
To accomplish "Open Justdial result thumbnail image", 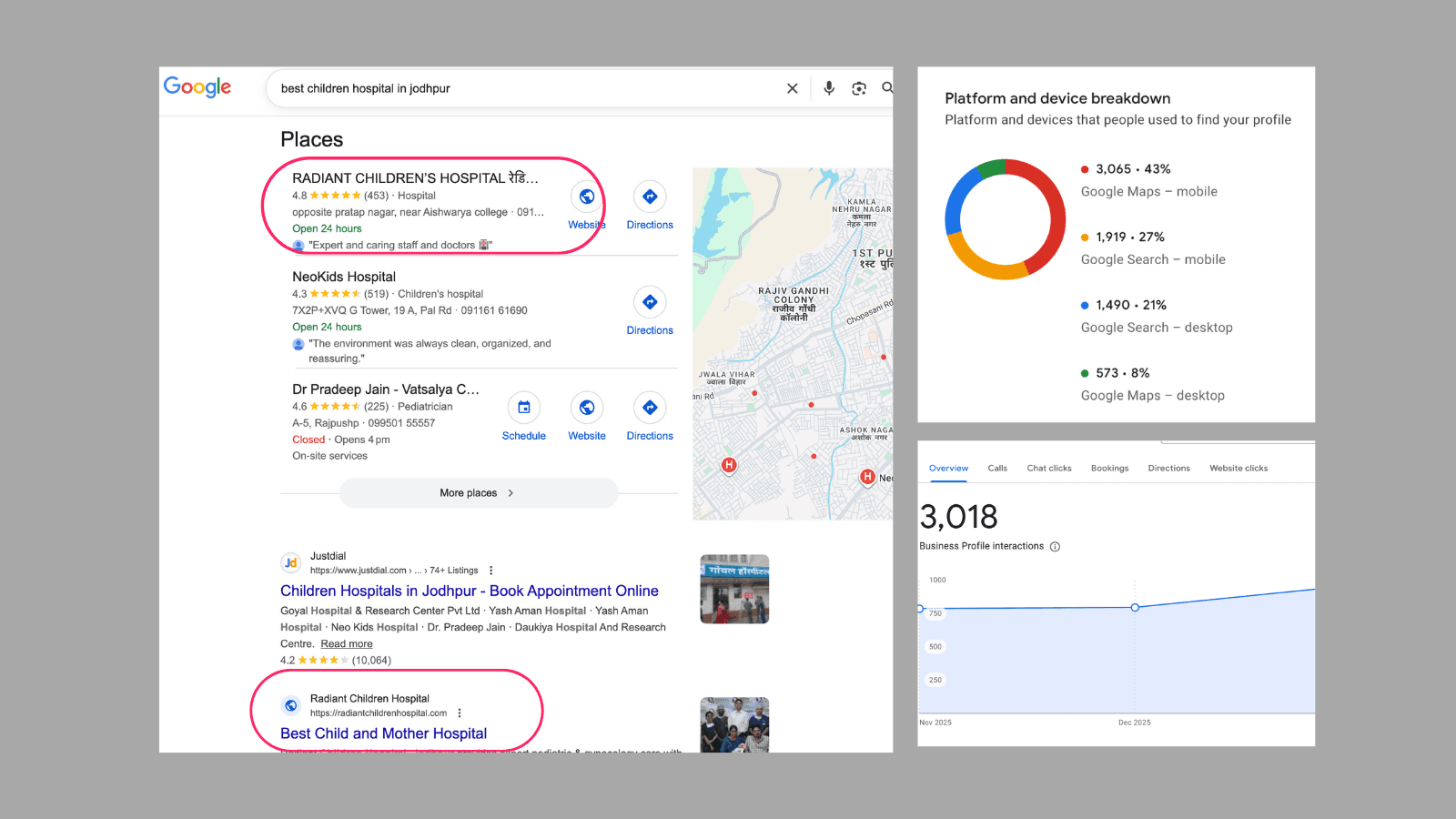I will [734, 589].
